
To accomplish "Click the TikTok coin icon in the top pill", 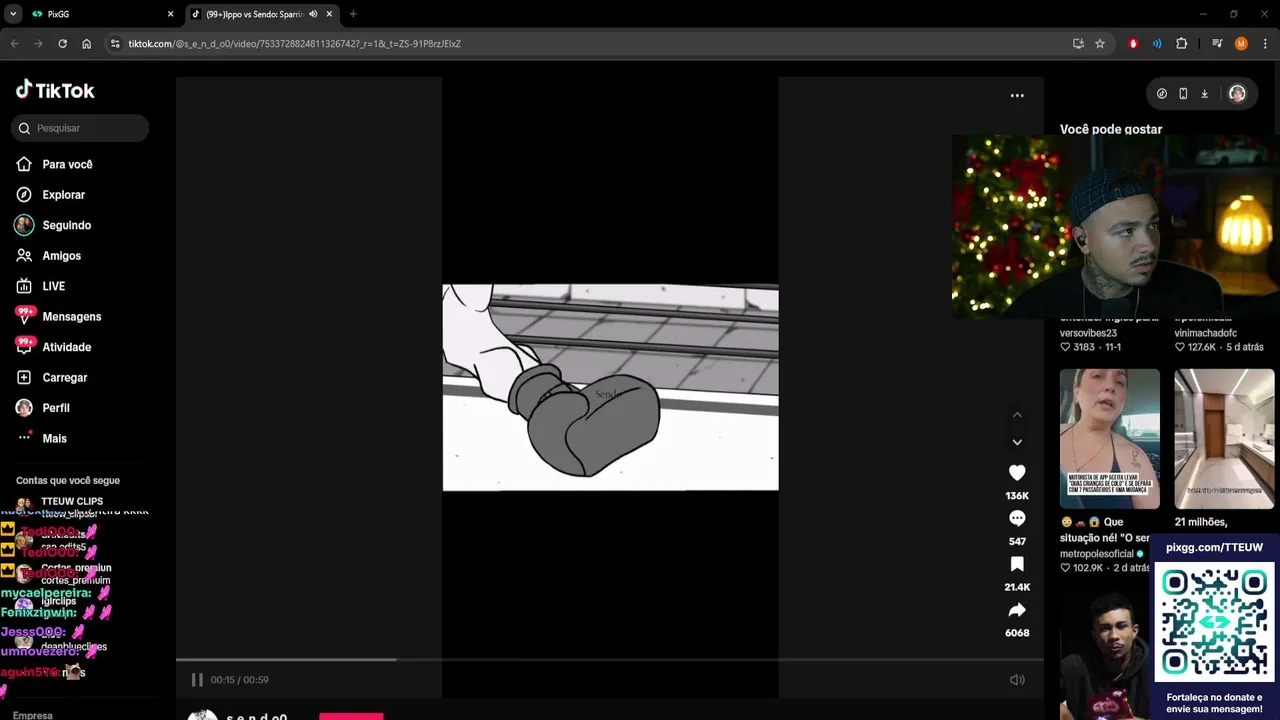I will point(1161,94).
